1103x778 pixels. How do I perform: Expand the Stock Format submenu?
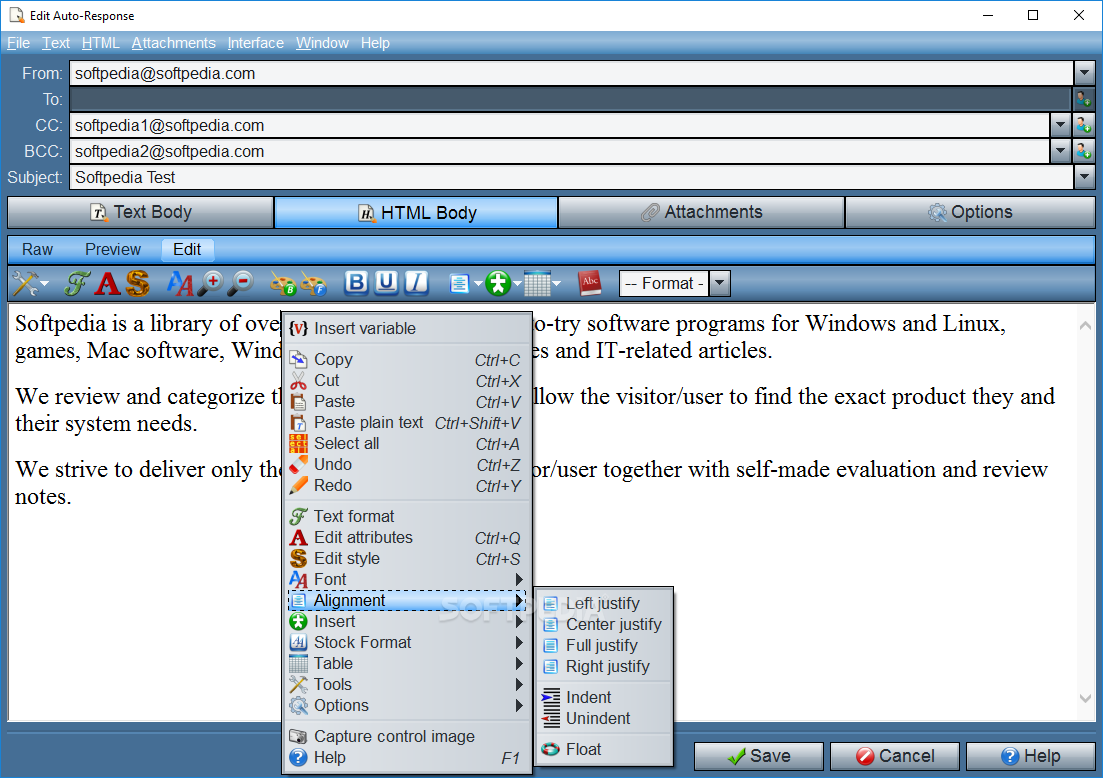click(x=407, y=643)
